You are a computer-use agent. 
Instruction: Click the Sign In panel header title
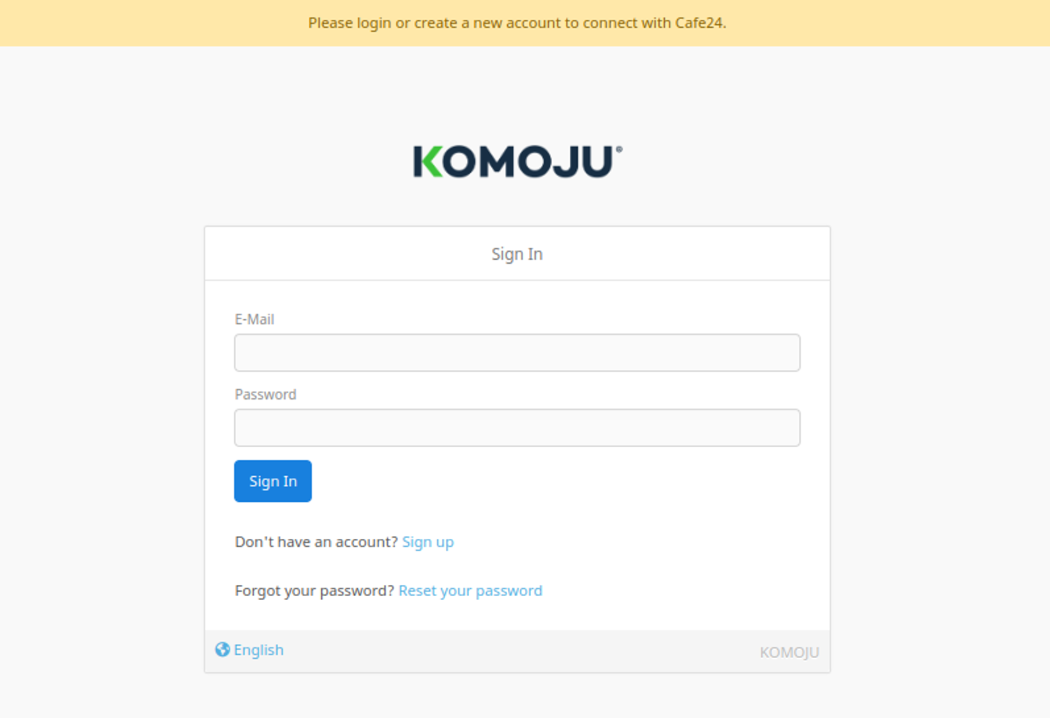pyautogui.click(x=517, y=254)
